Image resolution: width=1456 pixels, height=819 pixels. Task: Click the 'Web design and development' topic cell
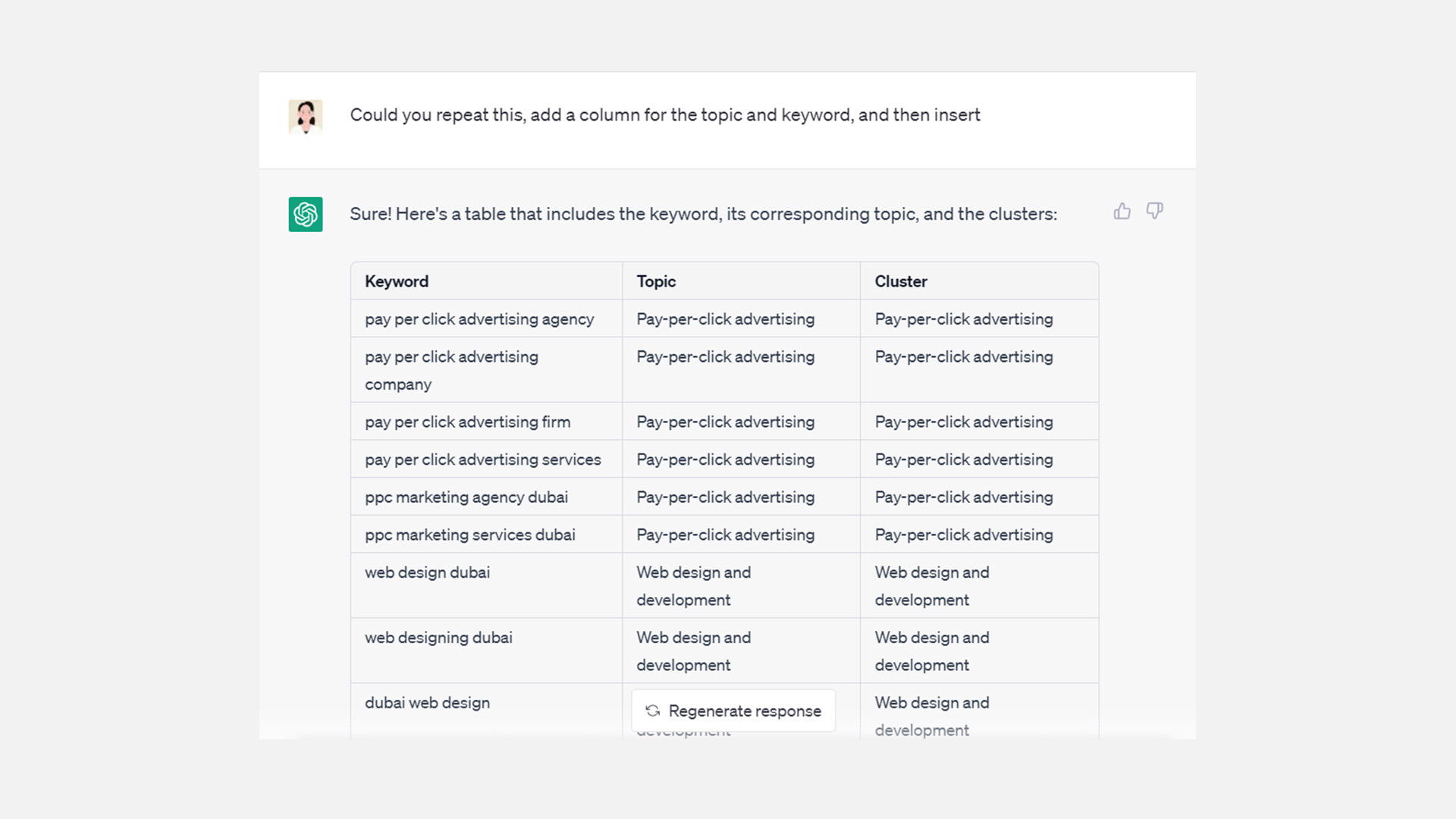coord(693,585)
